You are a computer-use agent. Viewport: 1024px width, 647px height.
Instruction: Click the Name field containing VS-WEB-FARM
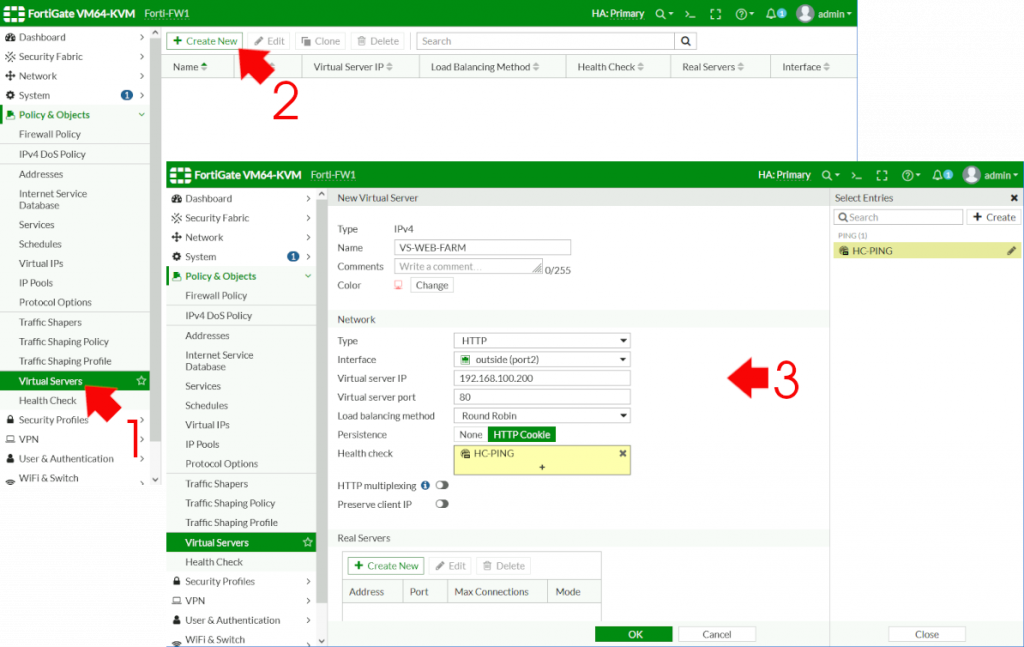click(x=482, y=247)
